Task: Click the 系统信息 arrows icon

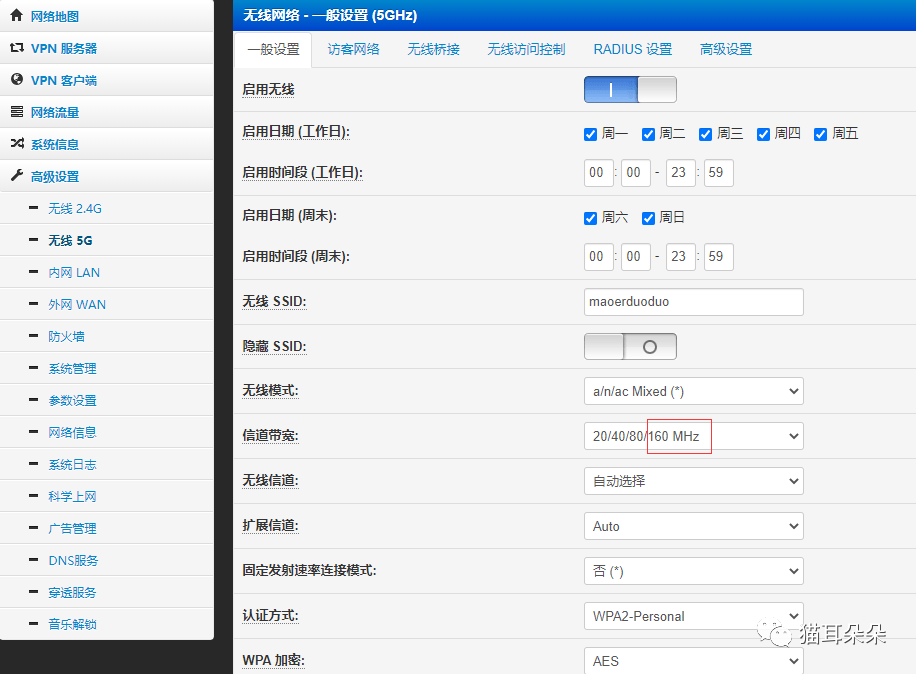Action: tap(17, 143)
